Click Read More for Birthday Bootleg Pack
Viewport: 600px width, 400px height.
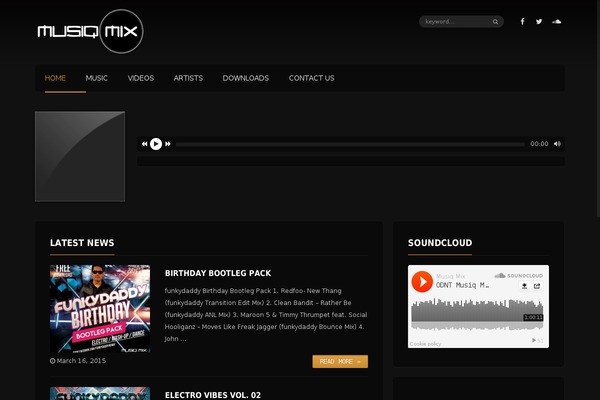(x=340, y=361)
